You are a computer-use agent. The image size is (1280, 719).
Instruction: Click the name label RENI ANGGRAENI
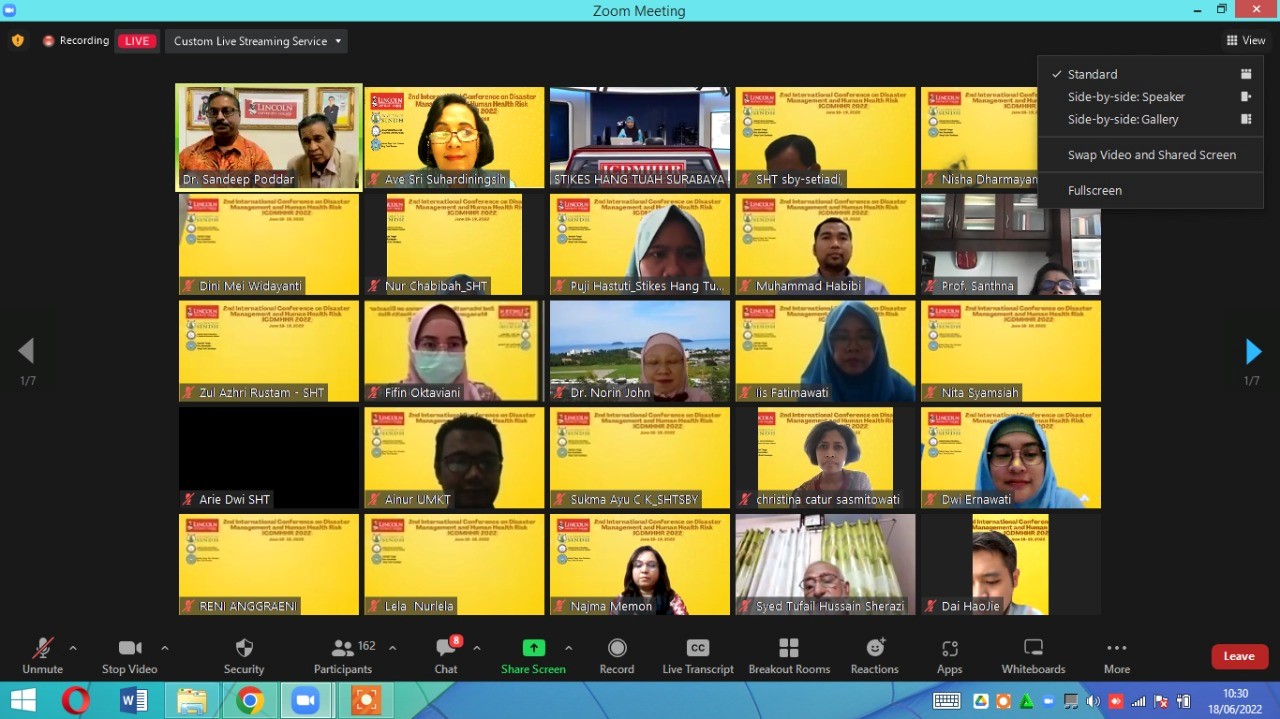tap(248, 606)
